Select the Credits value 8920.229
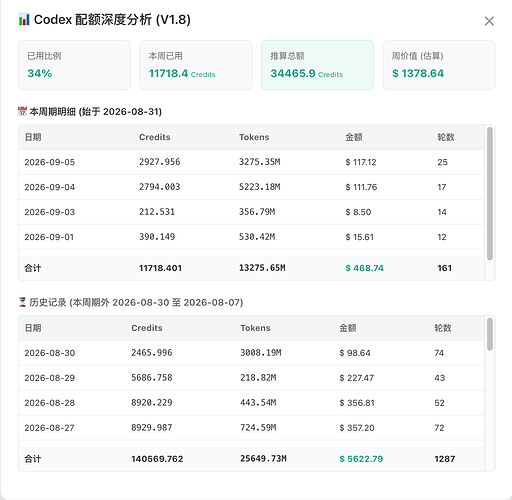Screen dimensions: 512x500 click(152, 403)
